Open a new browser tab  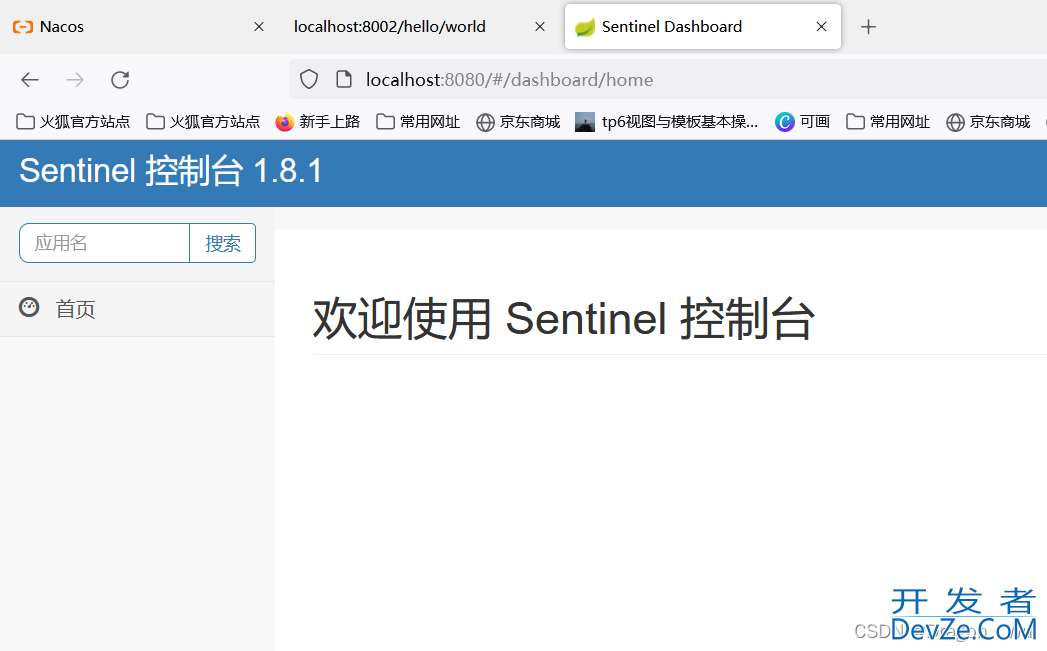tap(868, 27)
